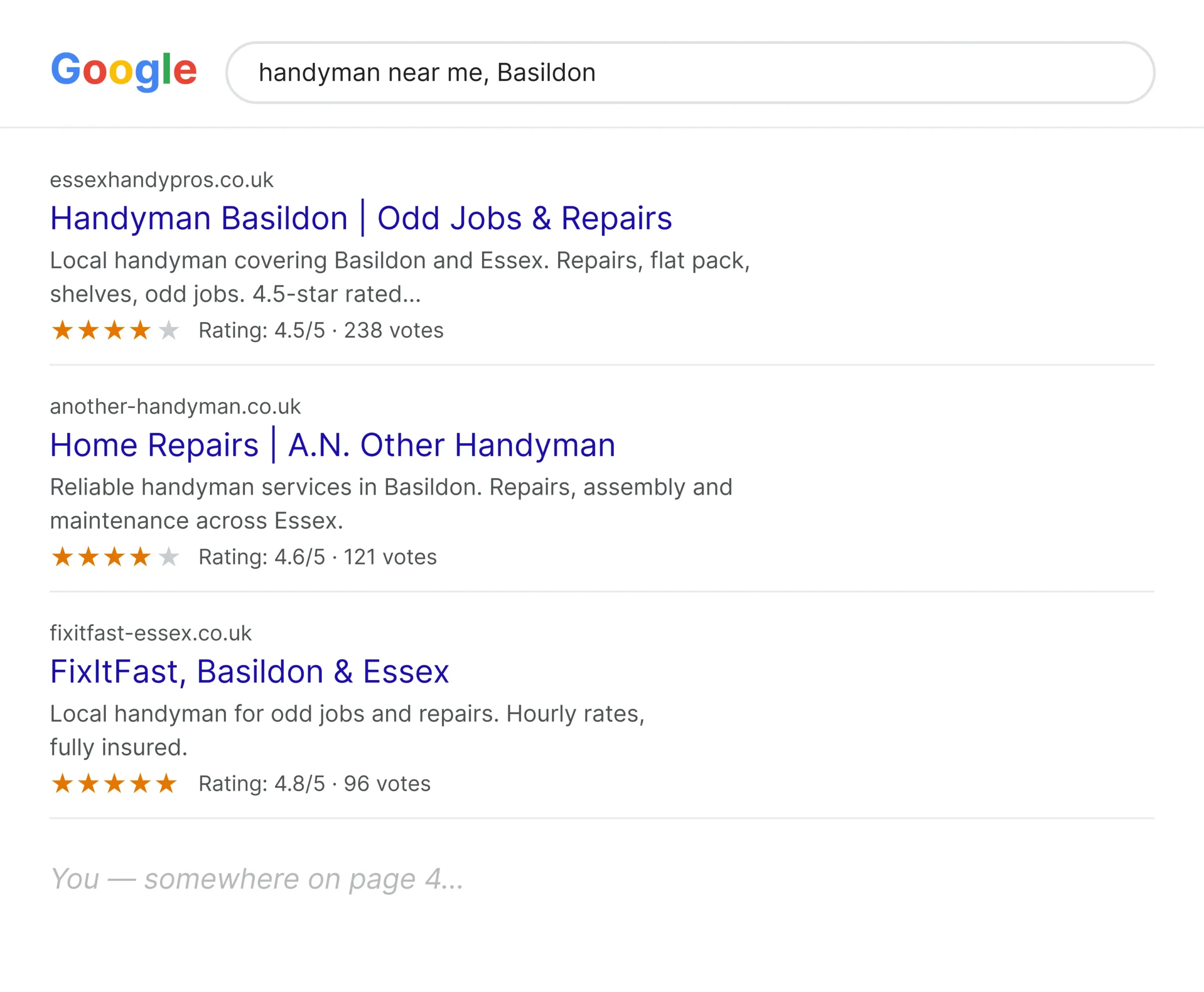
Task: Open Home Repairs | A.N. Other Handyman result
Action: 333,445
